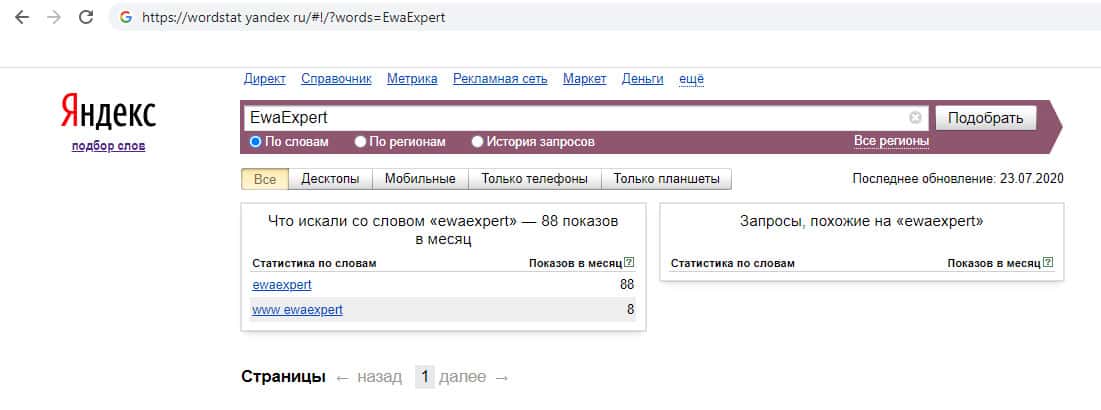The width and height of the screenshot is (1101, 410).
Task: Select the 'История запросов' radio button
Action: point(477,142)
